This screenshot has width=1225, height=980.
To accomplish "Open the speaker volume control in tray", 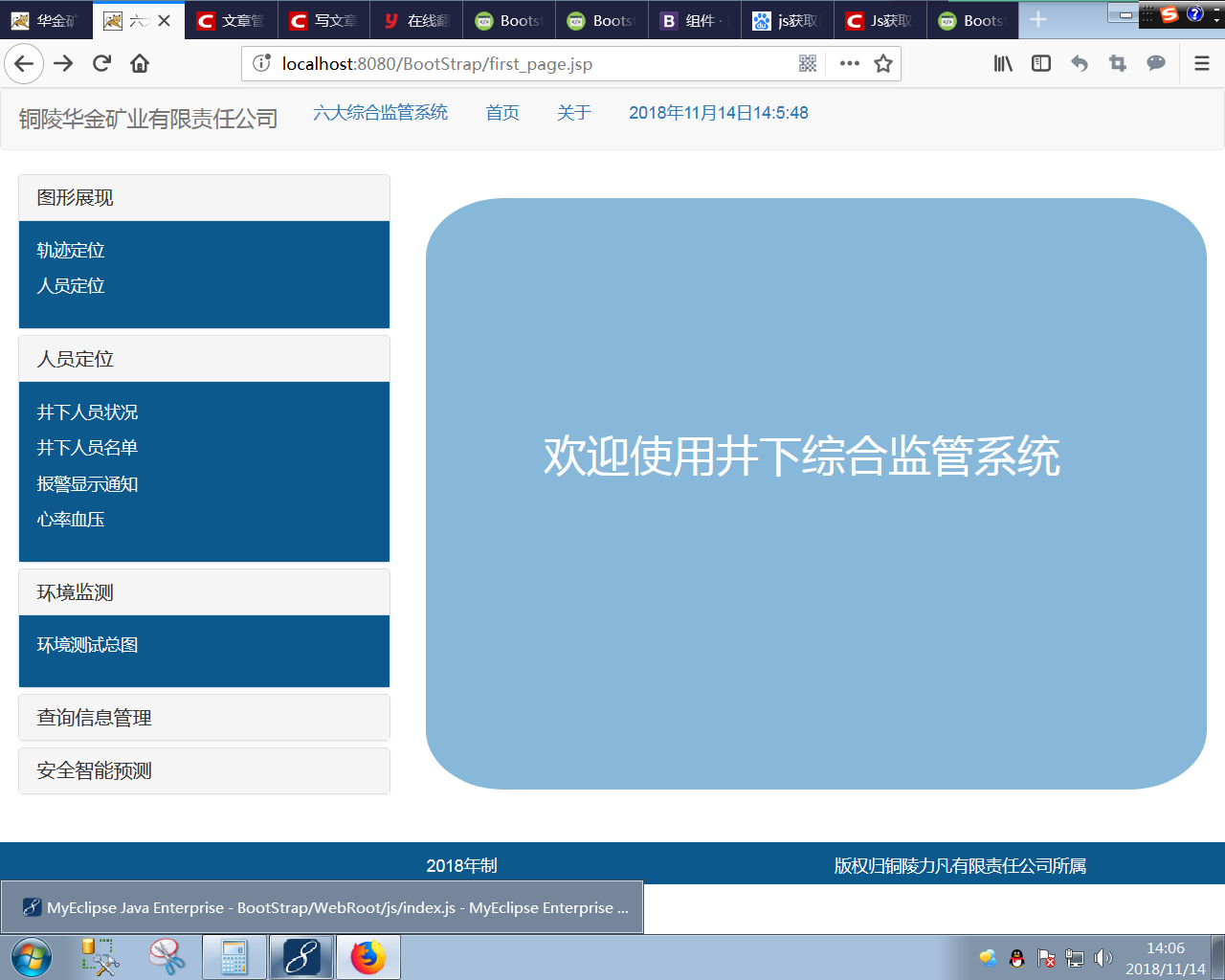I will 1102,957.
